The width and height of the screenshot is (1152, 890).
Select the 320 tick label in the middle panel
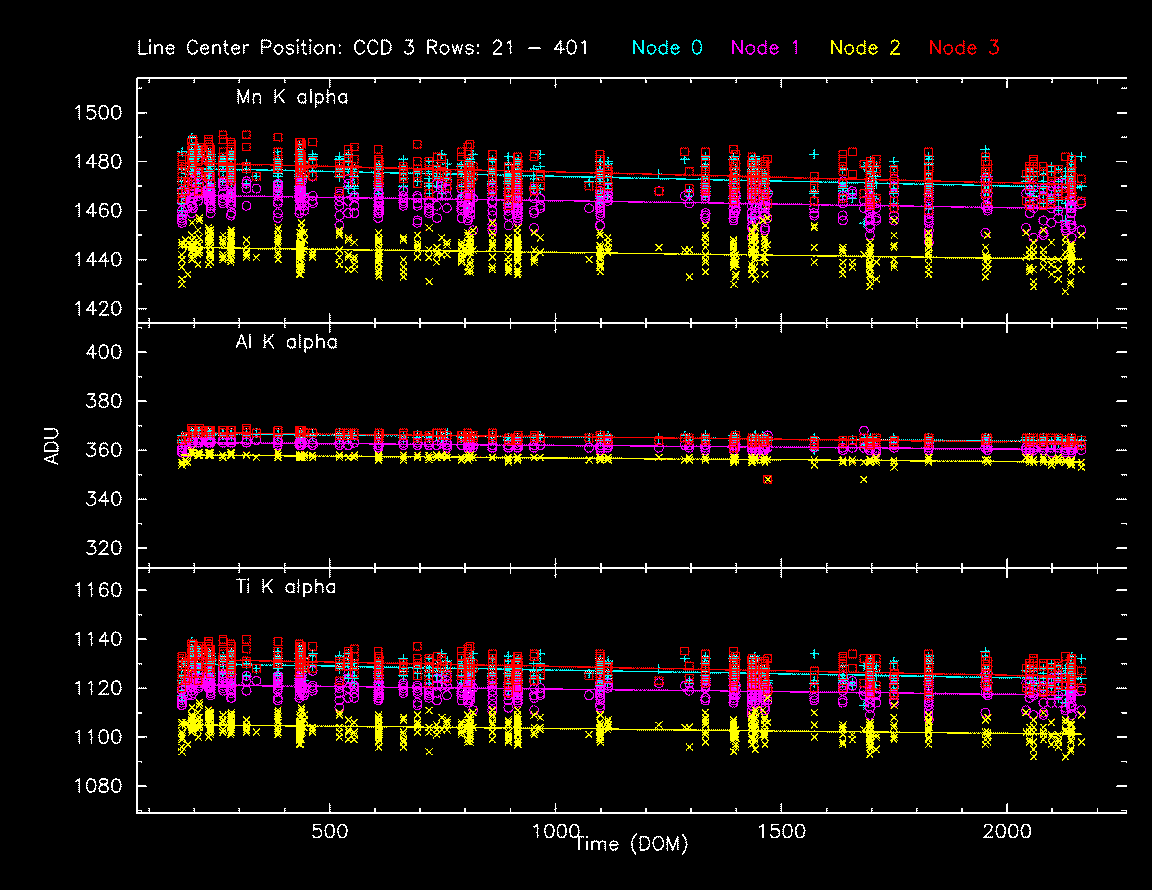coord(105,548)
